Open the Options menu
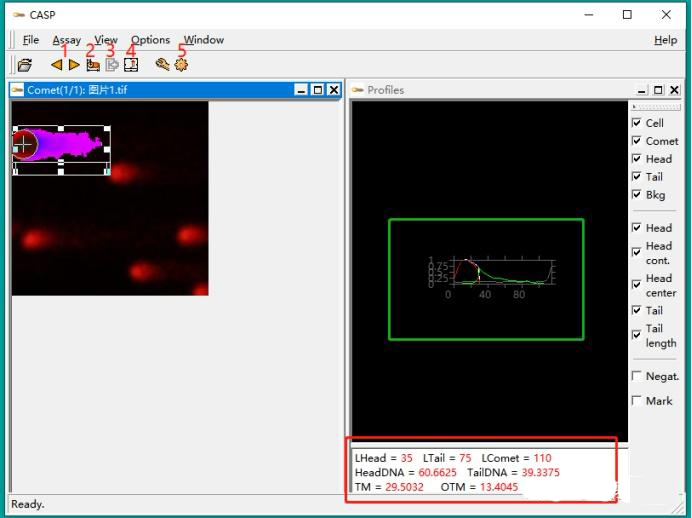The width and height of the screenshot is (692, 518). (x=150, y=40)
